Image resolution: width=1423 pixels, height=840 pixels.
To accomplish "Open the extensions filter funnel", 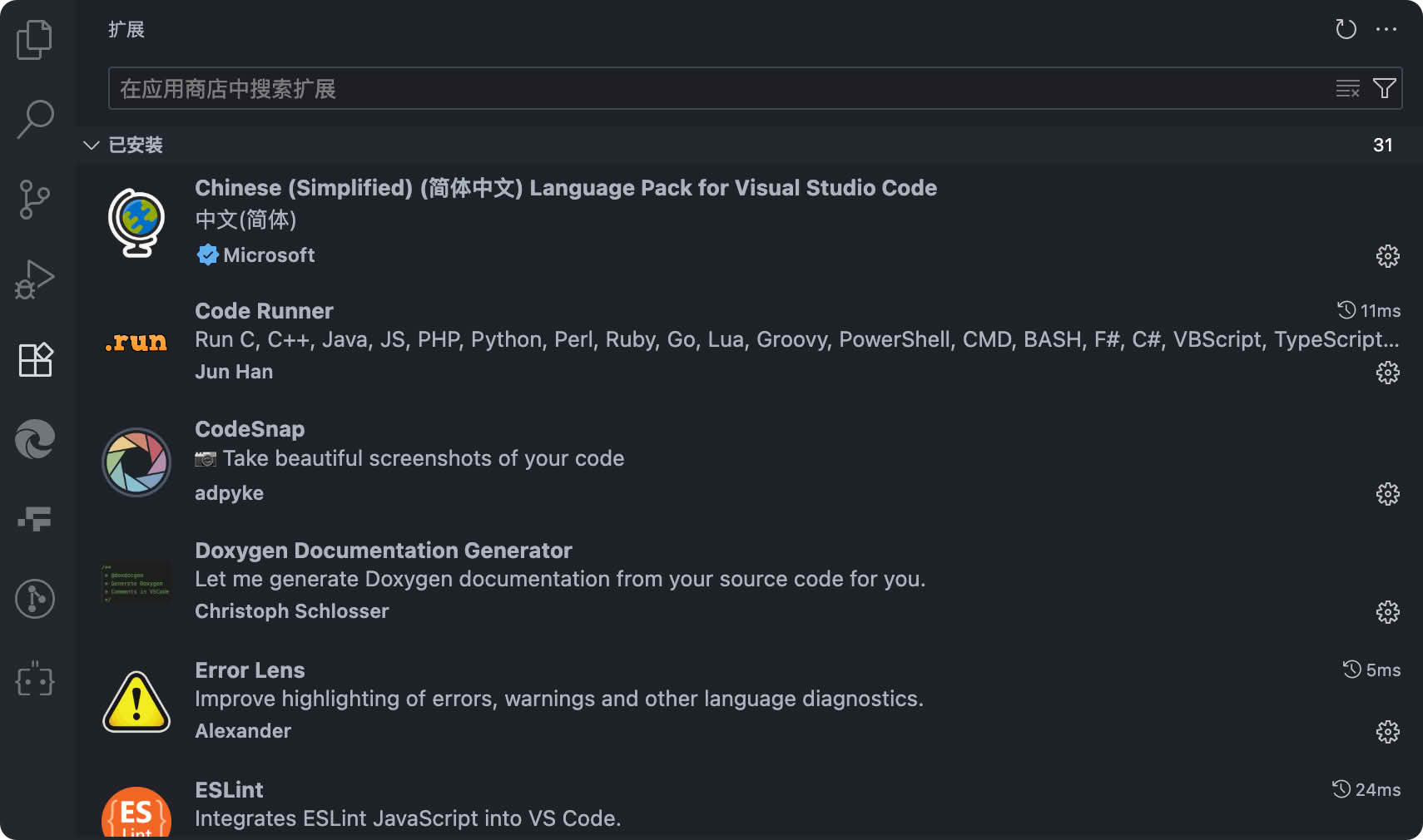I will coord(1385,88).
